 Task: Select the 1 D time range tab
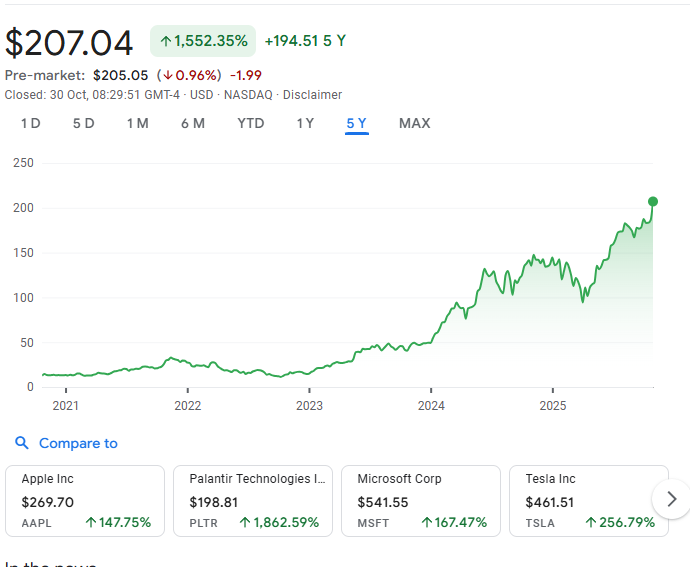[x=31, y=123]
